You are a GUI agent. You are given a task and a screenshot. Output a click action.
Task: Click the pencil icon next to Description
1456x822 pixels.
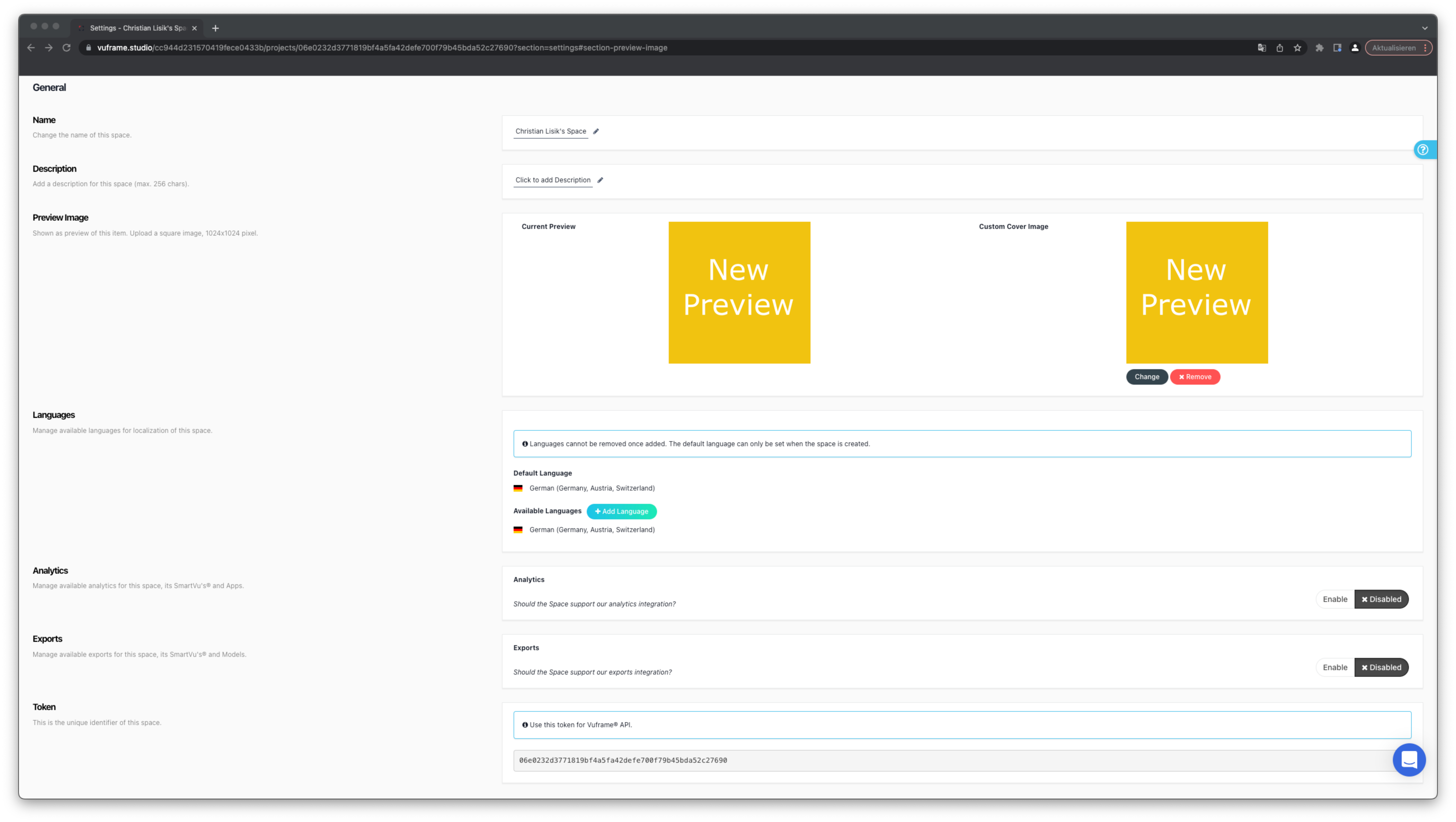tap(600, 180)
